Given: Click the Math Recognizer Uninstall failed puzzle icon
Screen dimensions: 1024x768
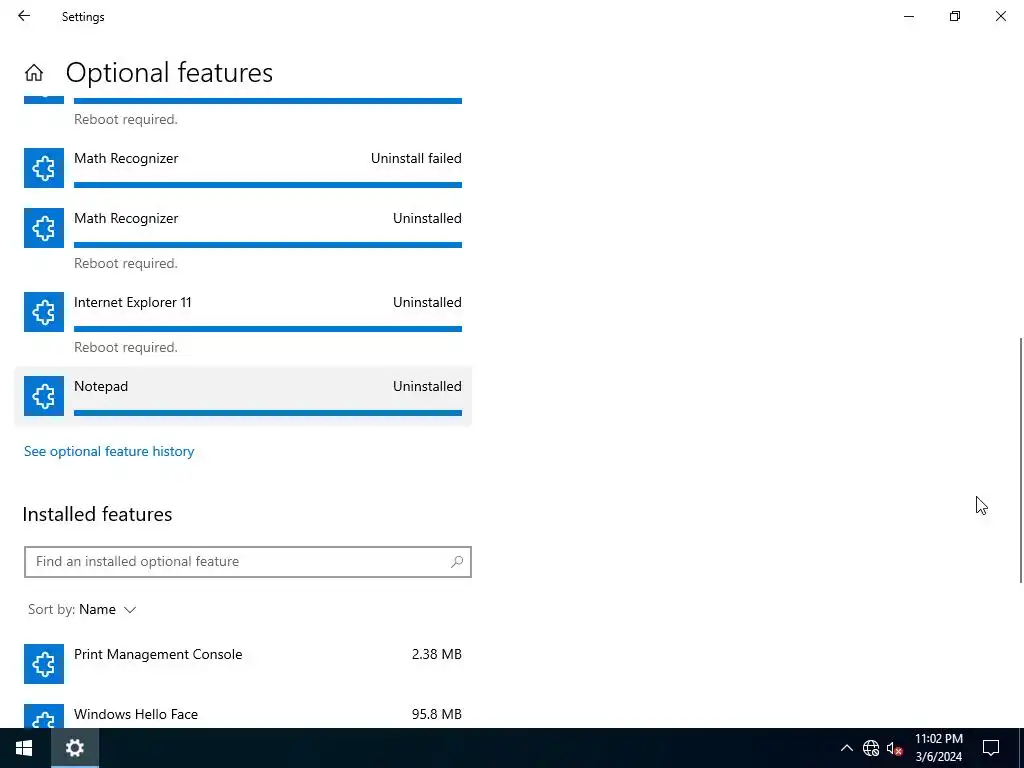Looking at the screenshot, I should pyautogui.click(x=44, y=168).
